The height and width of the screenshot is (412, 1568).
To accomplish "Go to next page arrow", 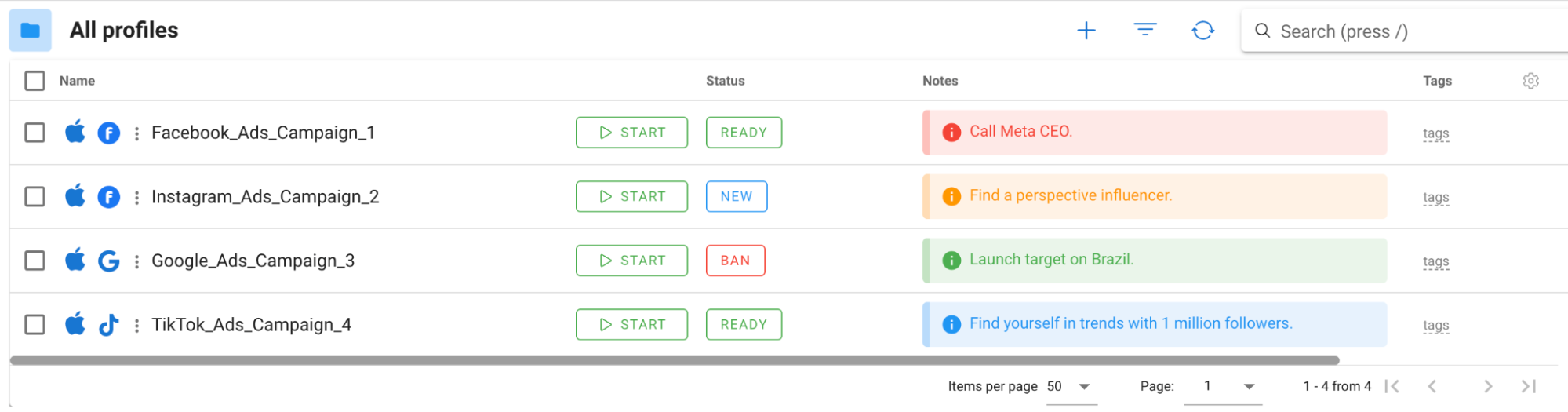I will [x=1488, y=386].
